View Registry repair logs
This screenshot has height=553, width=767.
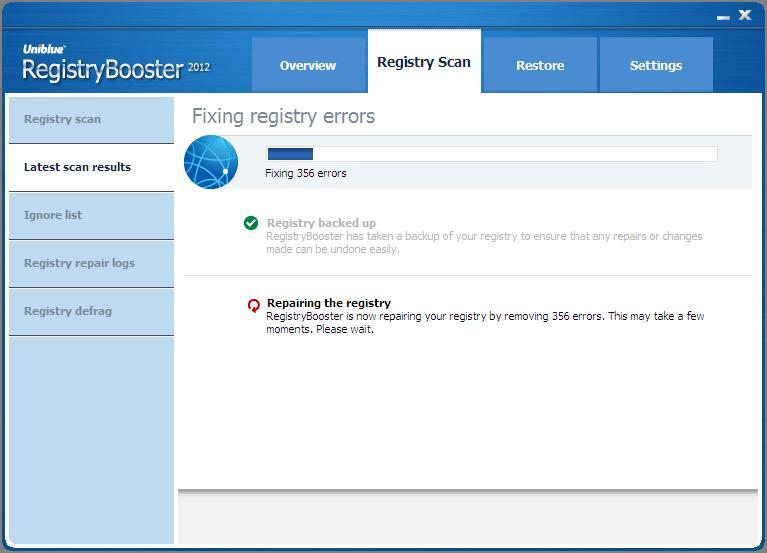91,263
